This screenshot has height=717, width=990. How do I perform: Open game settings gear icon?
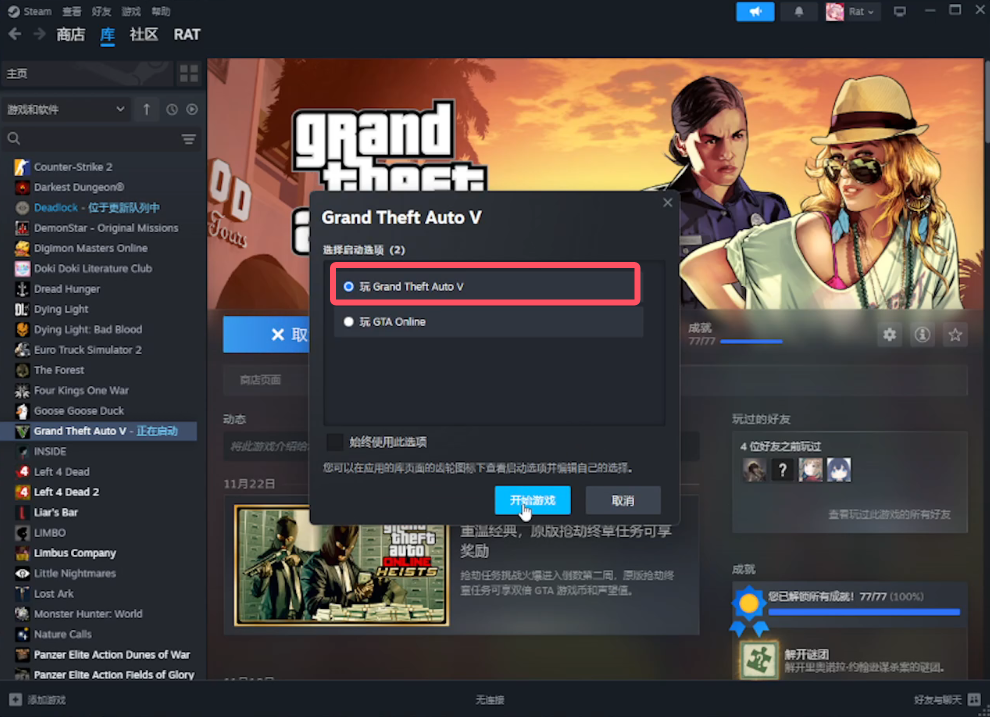(x=890, y=335)
